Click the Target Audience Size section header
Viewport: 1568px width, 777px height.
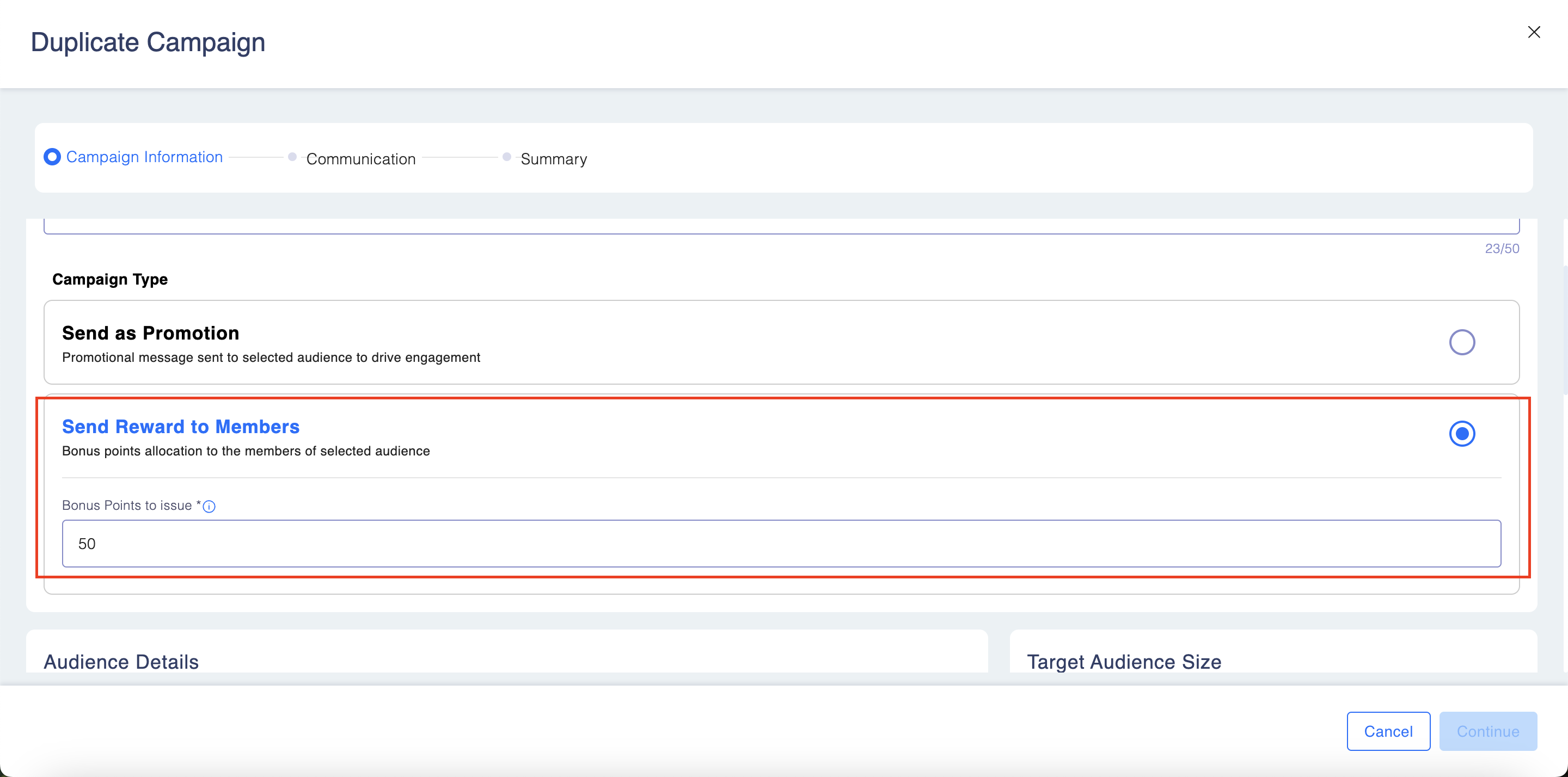click(1124, 662)
